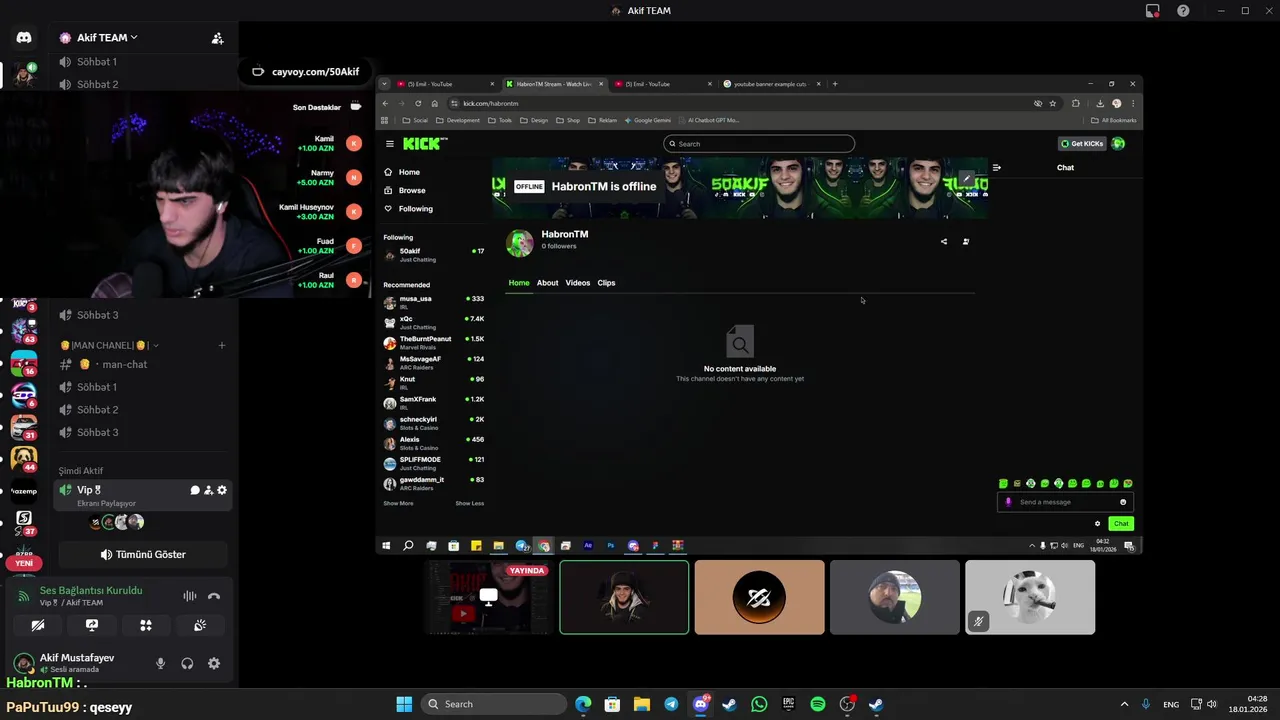This screenshot has height=720, width=1280.
Task: Launch a Discord activity
Action: (146, 625)
